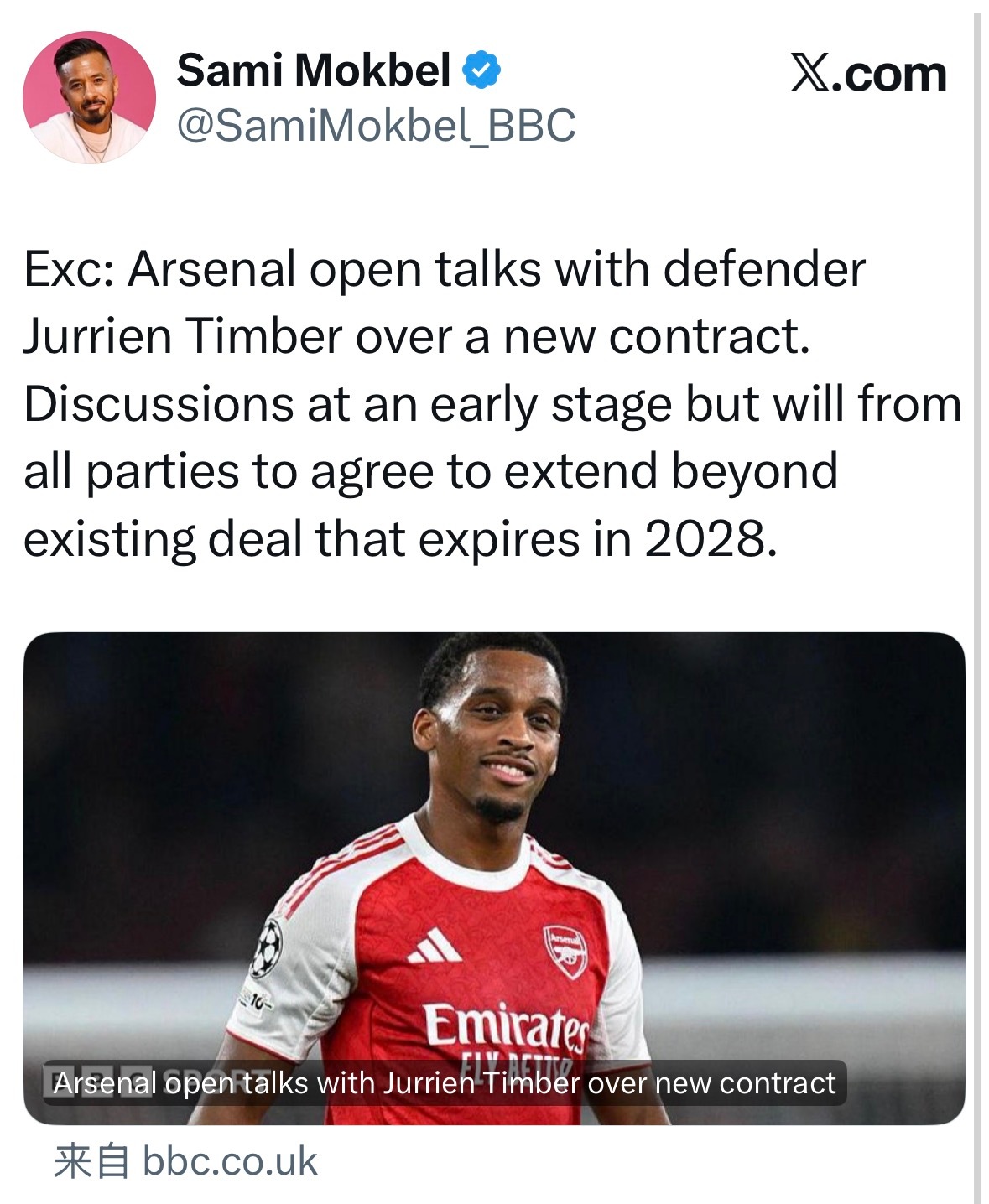This screenshot has height=1204, width=989.
Task: Click the X logo glyph
Action: click(x=810, y=74)
